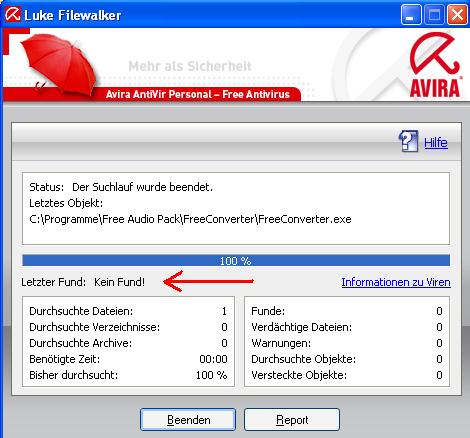Open the Hilfe help link

coord(436,143)
